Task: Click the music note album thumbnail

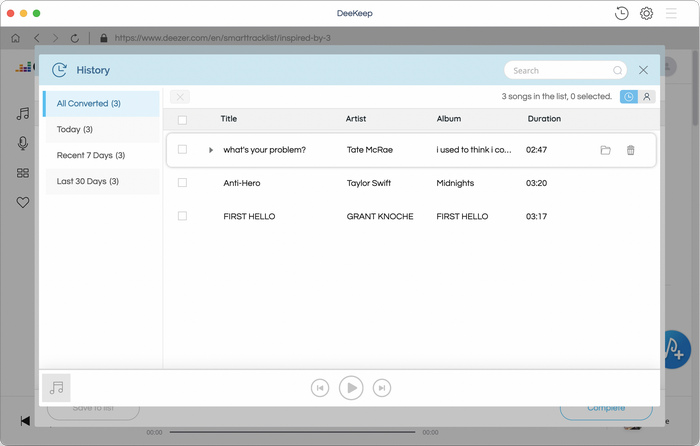Action: (x=56, y=388)
